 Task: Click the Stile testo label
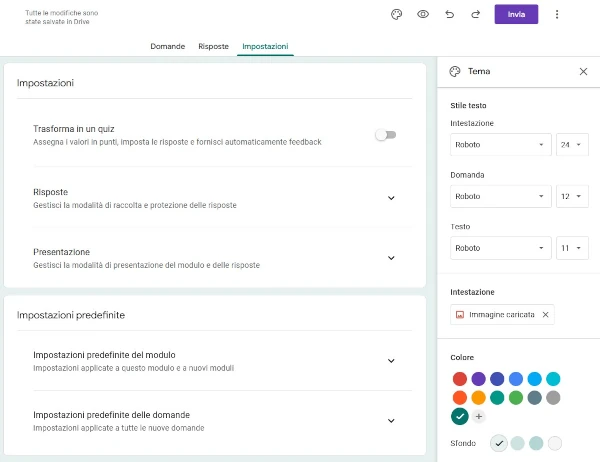468,106
